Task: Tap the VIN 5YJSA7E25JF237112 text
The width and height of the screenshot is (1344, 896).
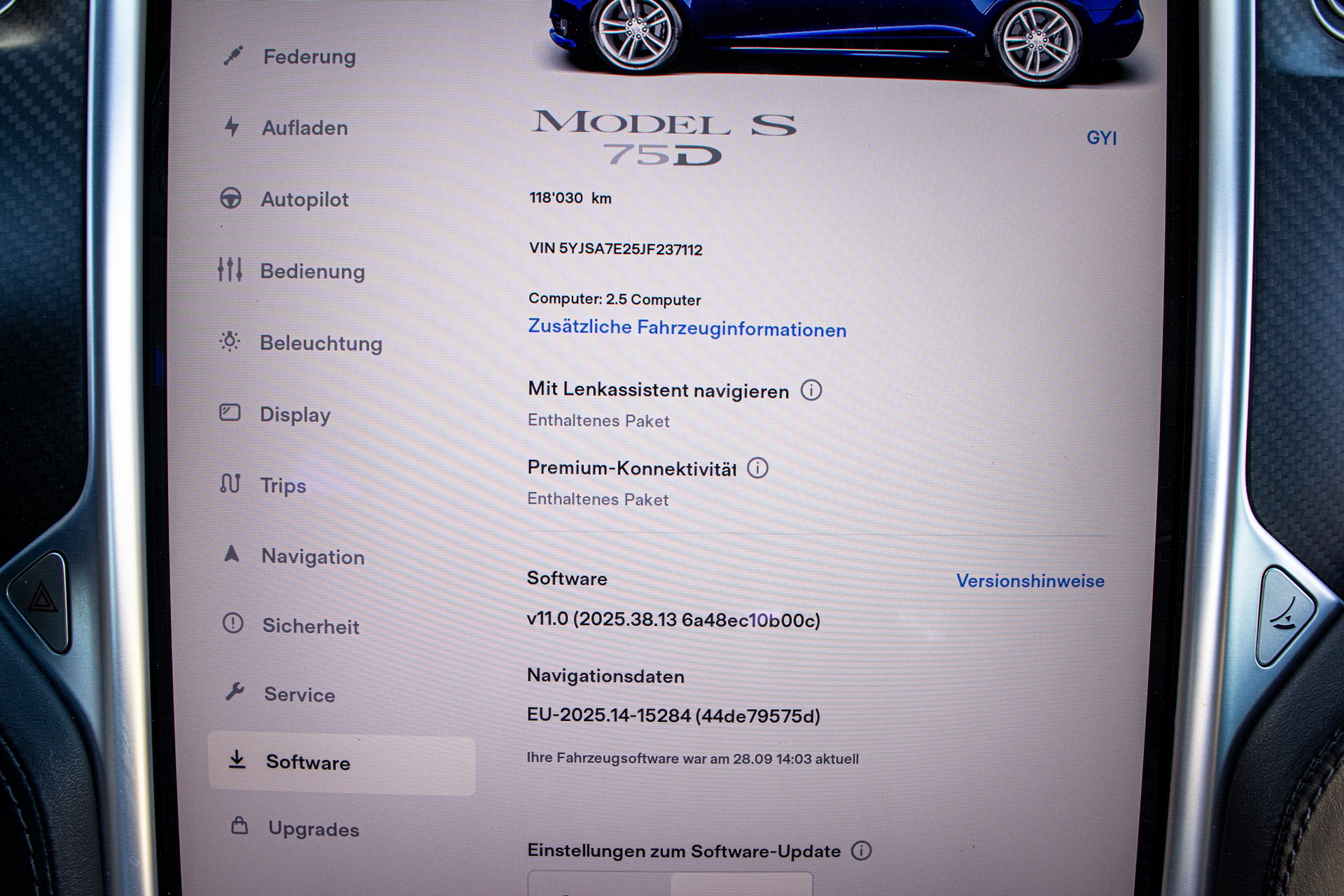Action: [615, 248]
